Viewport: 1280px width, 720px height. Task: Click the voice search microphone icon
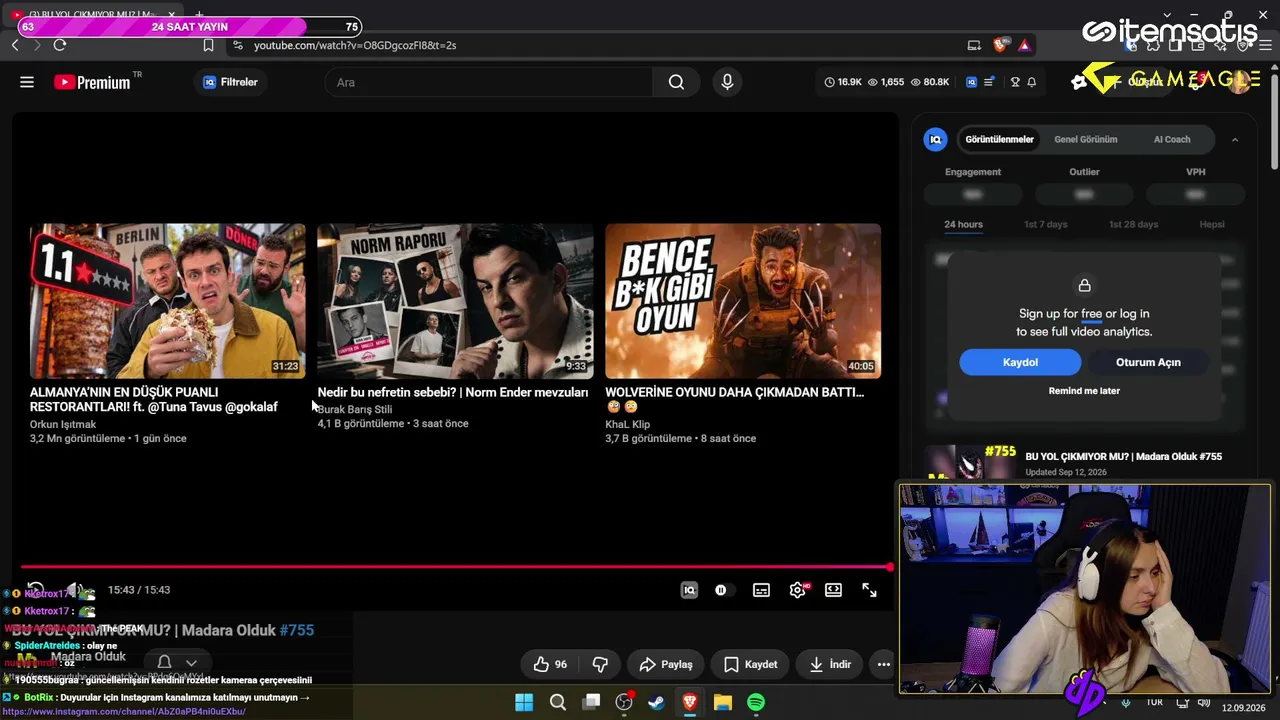click(x=727, y=82)
